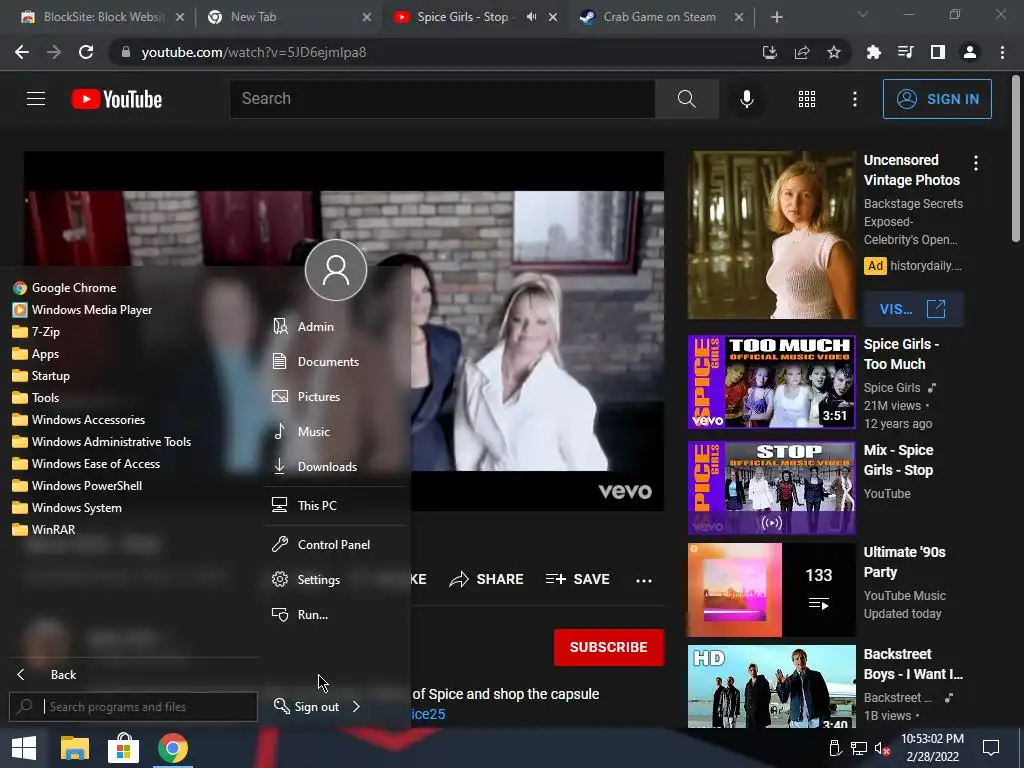Click the SHARE button under the video
This screenshot has width=1024, height=768.
pos(487,579)
